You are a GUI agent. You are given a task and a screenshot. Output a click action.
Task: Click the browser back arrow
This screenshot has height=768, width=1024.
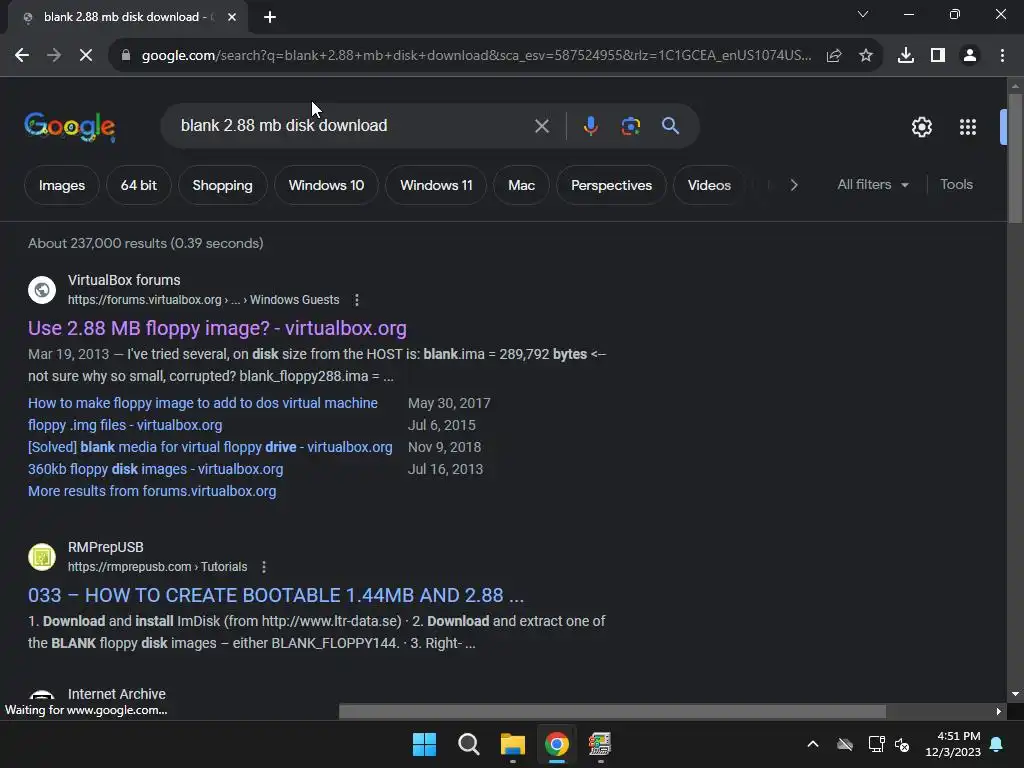click(22, 56)
